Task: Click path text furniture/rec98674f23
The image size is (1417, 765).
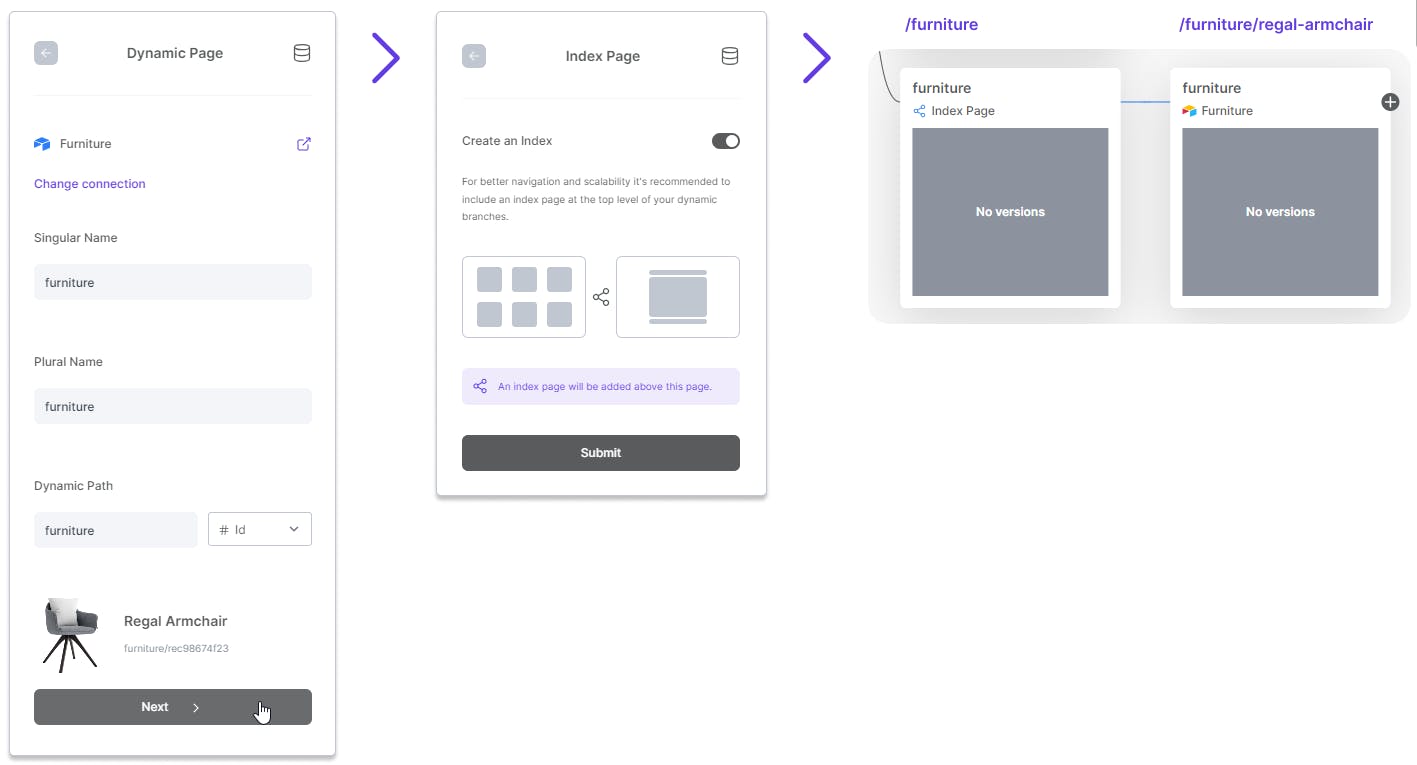Action: tap(176, 648)
